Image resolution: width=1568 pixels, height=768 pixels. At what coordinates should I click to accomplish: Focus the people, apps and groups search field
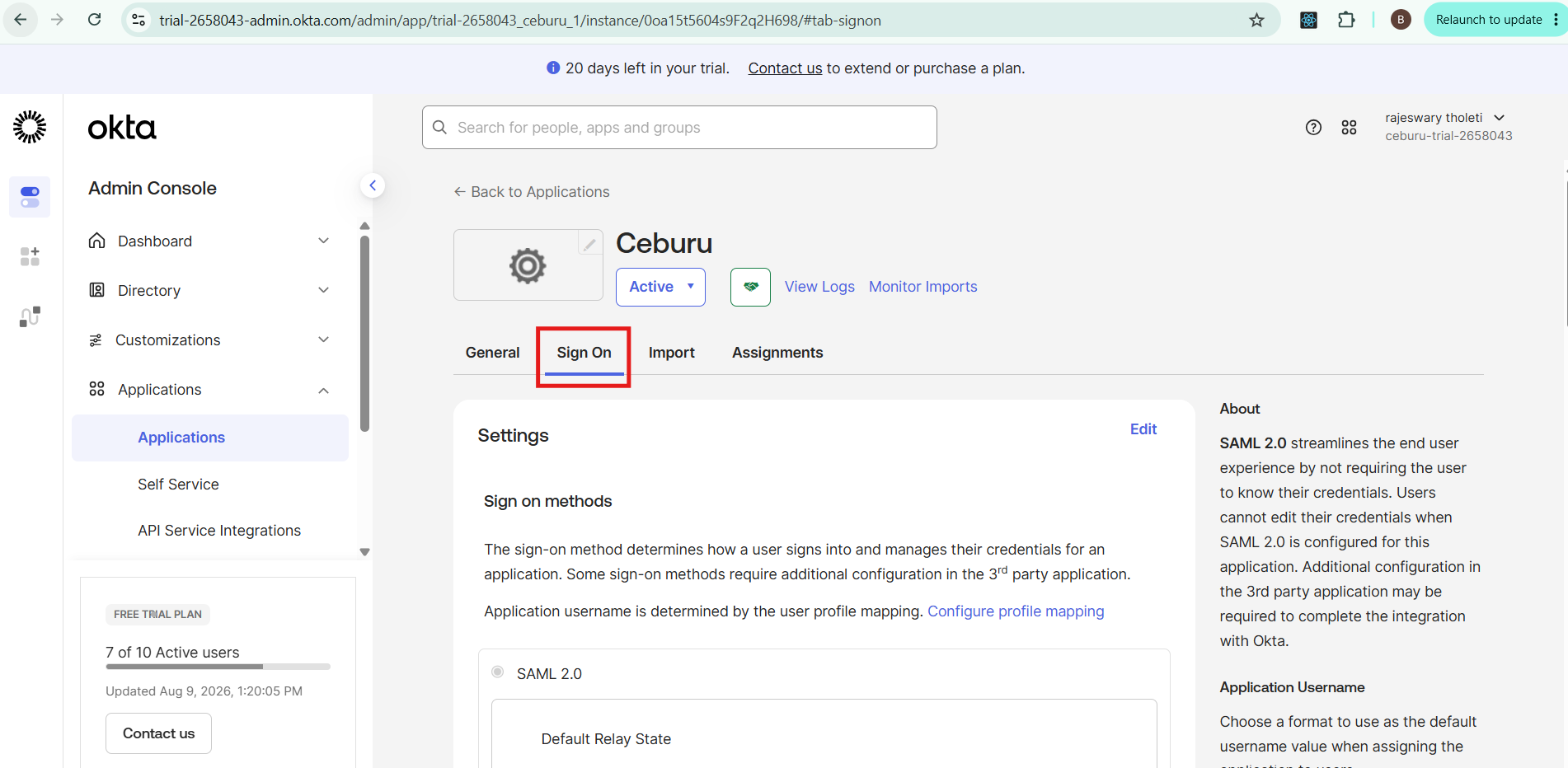pyautogui.click(x=679, y=127)
